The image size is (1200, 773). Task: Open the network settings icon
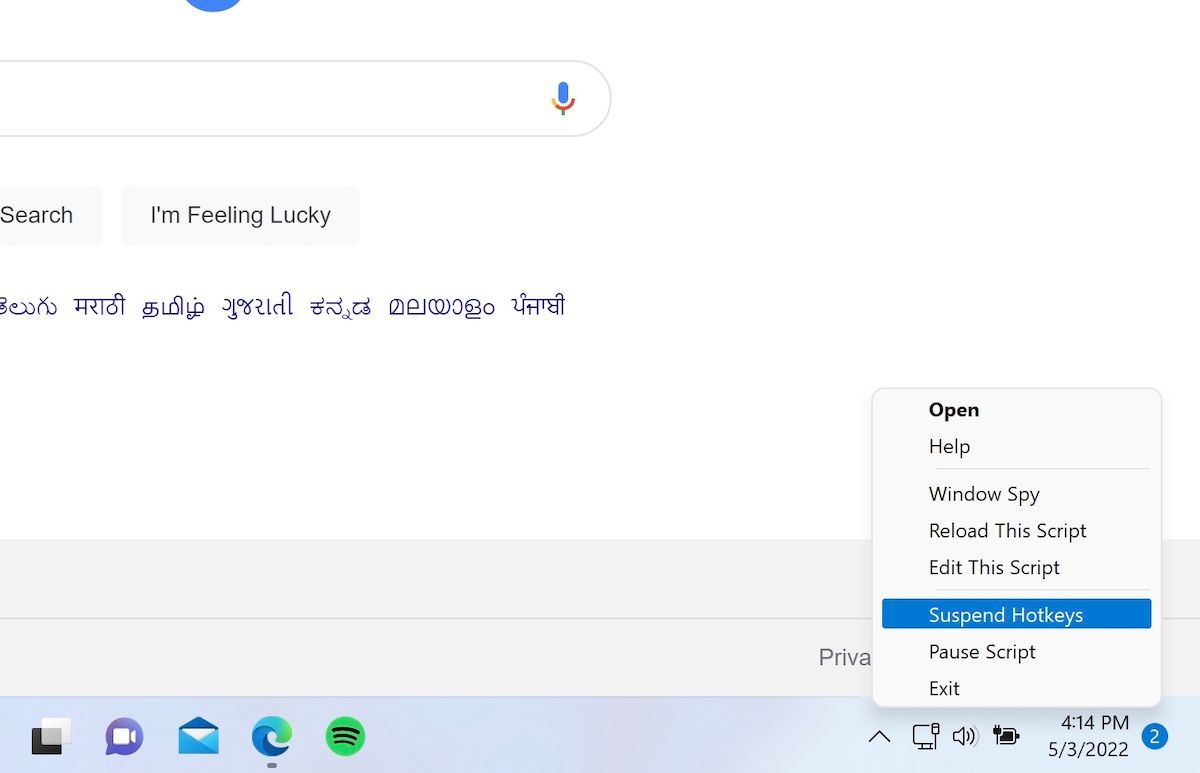(925, 736)
